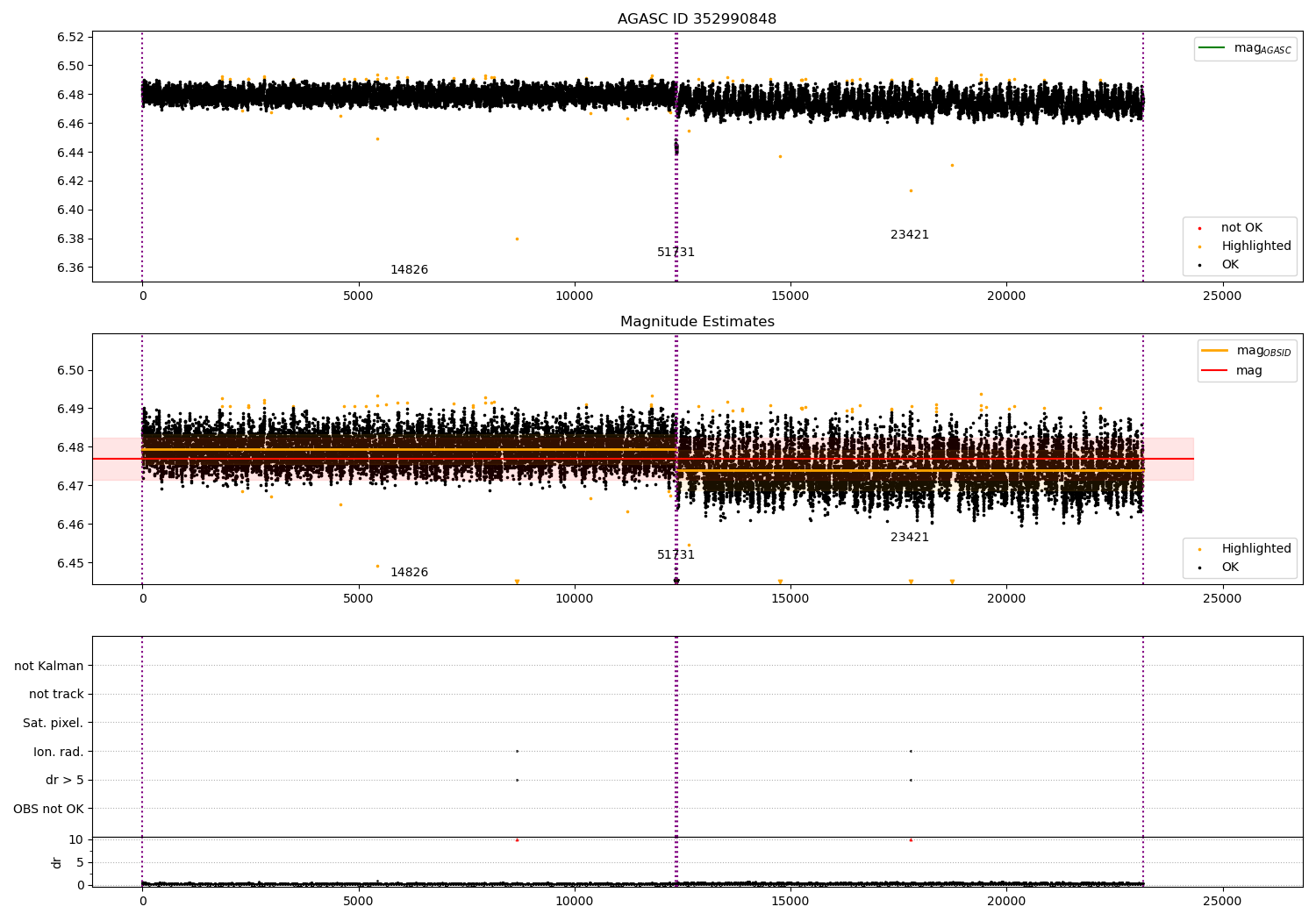Click the orange outlier near 6.38 in top plot
The image size is (1316, 921).
(517, 239)
